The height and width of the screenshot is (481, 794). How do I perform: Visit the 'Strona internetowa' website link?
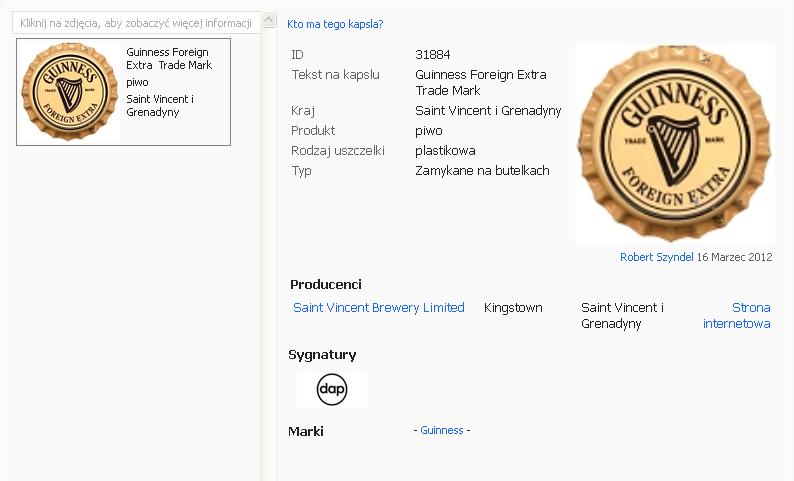tap(737, 316)
